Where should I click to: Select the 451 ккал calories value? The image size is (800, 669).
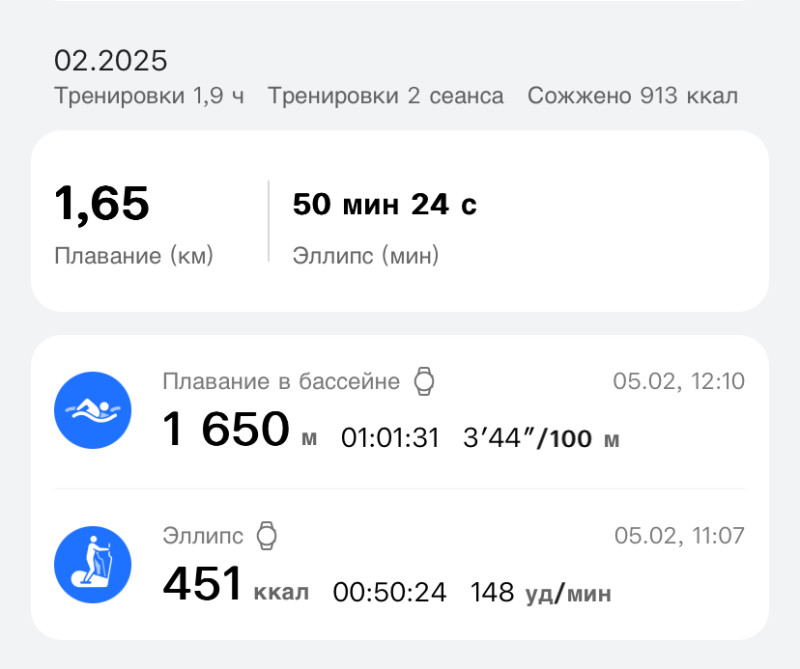tap(236, 585)
